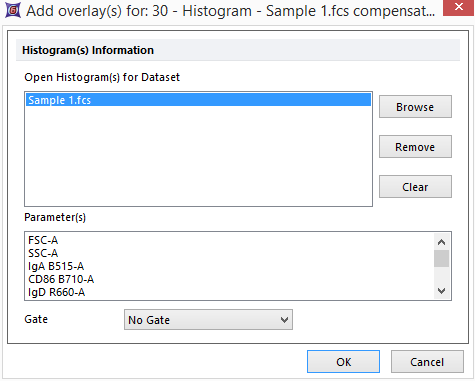Click the Clear button

click(x=415, y=187)
